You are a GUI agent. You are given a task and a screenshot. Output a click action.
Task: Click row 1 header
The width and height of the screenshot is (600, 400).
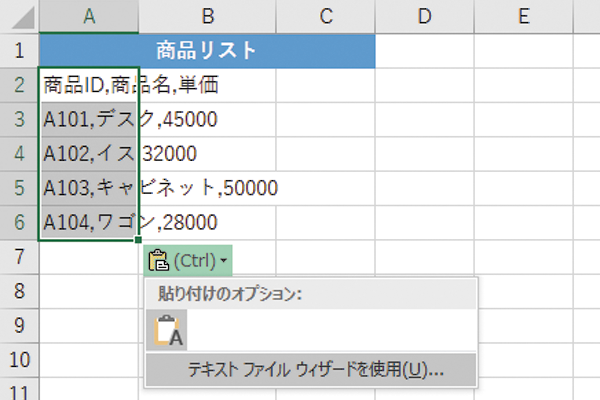point(19,51)
